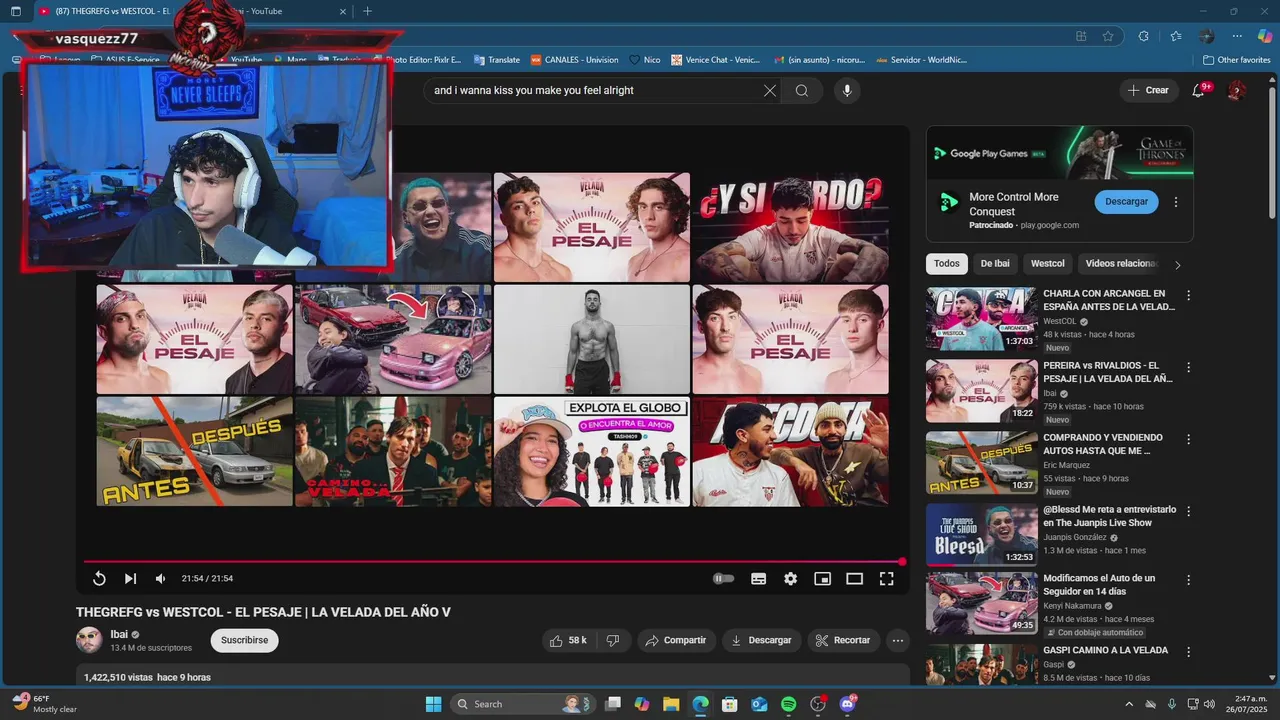Toggle subtitles in the video player
This screenshot has height=720, width=1280.
pyautogui.click(x=759, y=579)
